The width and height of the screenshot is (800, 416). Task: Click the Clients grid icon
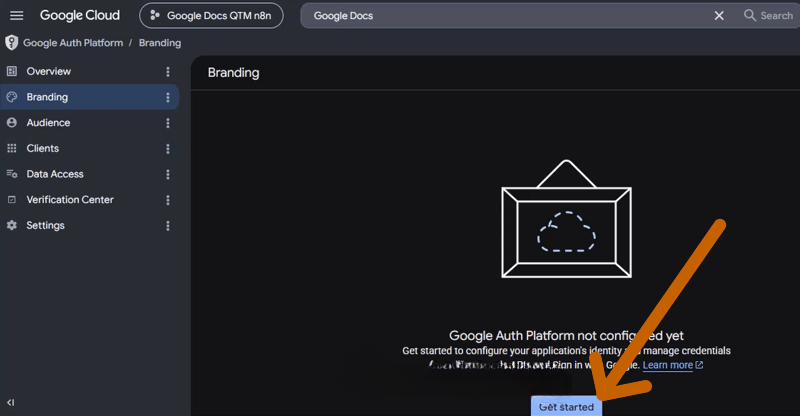coord(12,149)
